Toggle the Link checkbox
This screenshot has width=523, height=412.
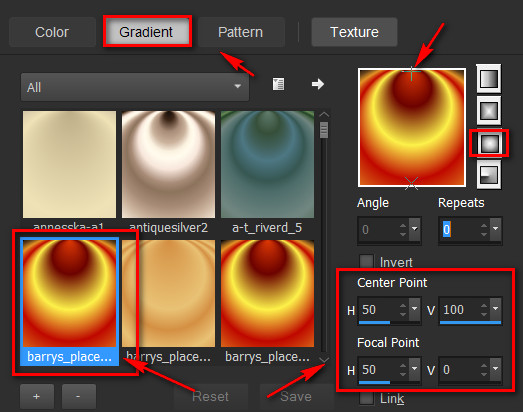[x=367, y=398]
